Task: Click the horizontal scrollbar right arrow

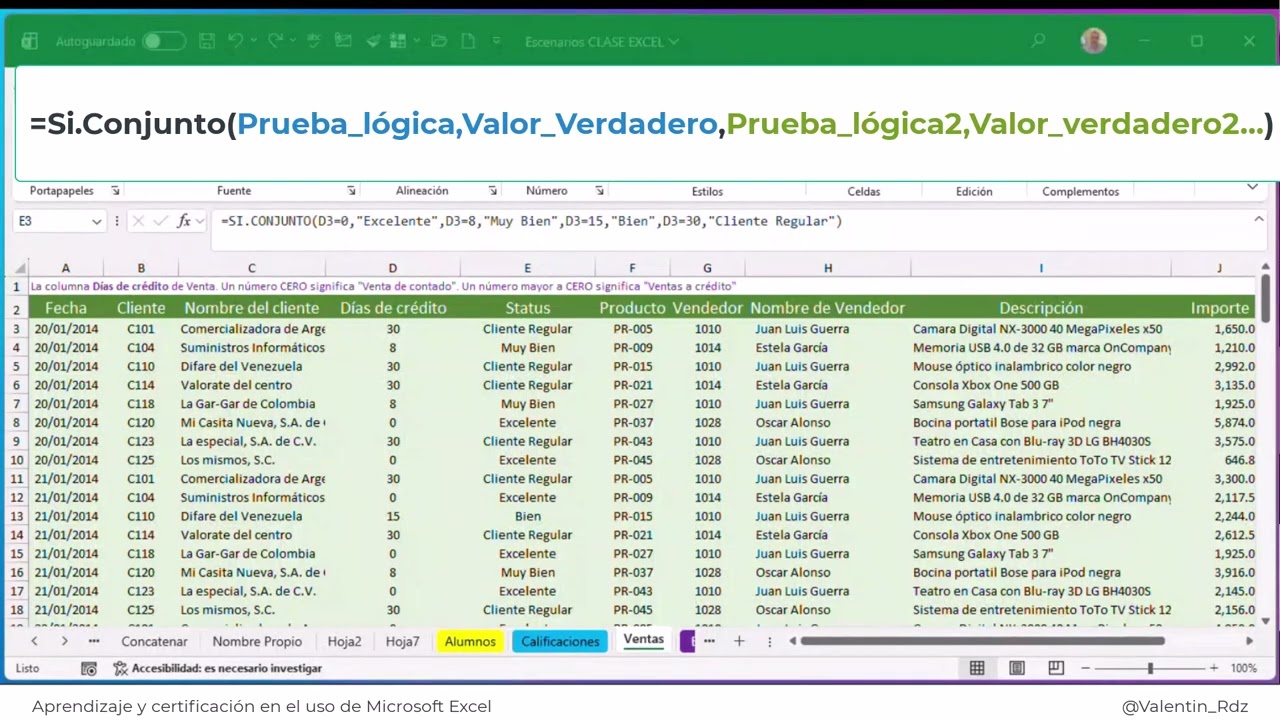Action: (1249, 641)
